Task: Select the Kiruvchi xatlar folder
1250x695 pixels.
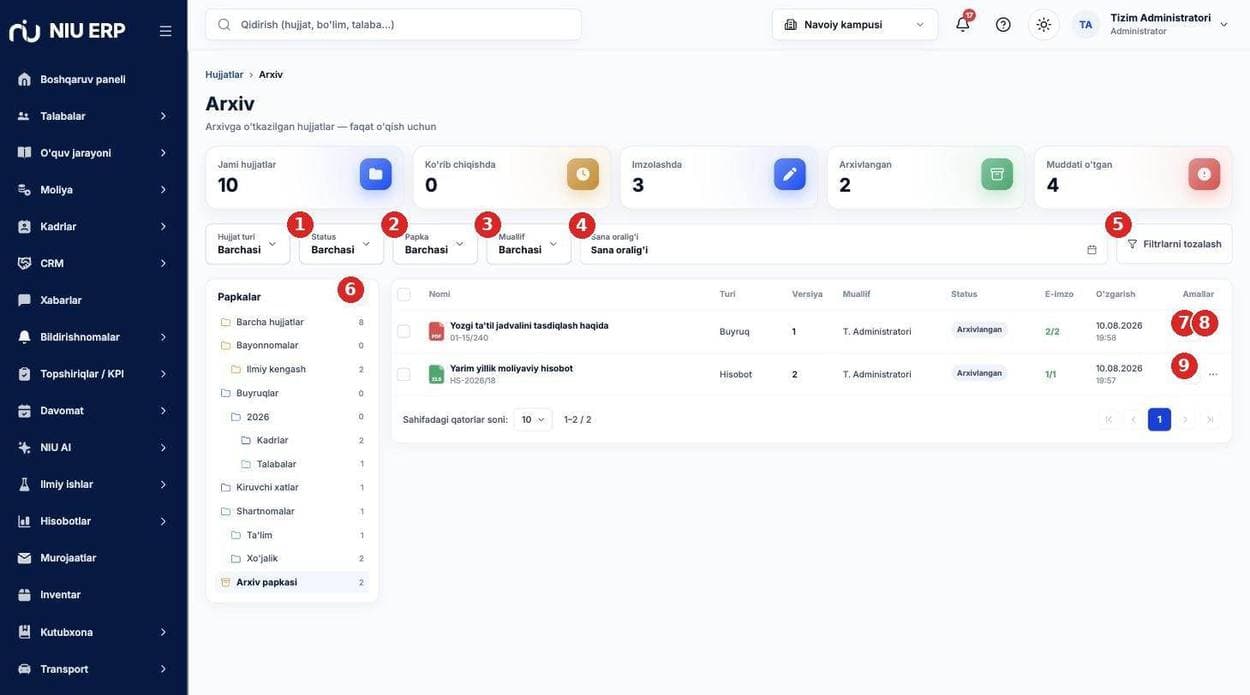Action: (292, 487)
